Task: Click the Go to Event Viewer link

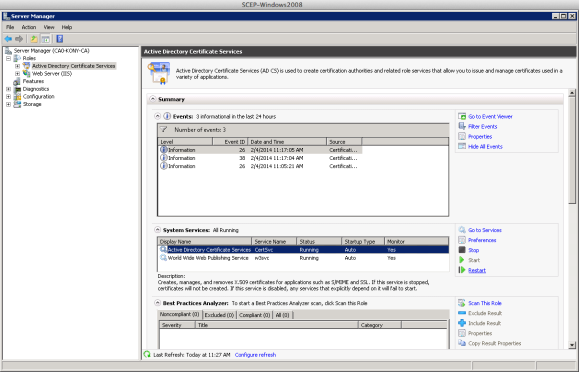Action: point(490,116)
